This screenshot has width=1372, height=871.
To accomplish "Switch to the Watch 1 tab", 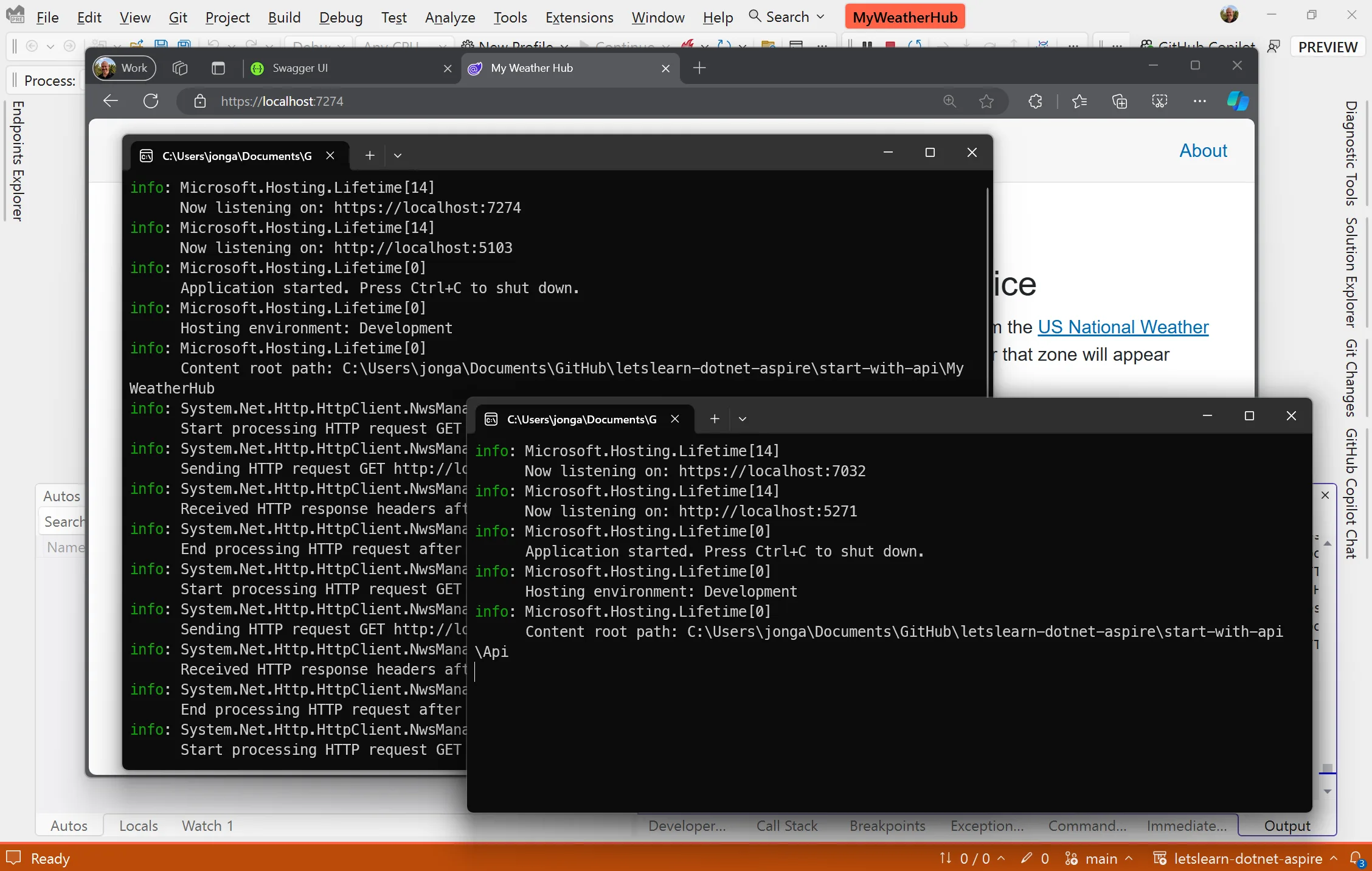I will tap(207, 826).
